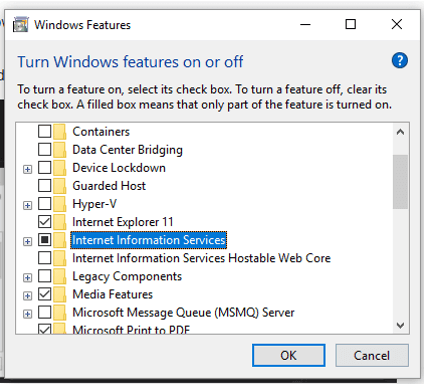The width and height of the screenshot is (424, 384).
Task: Confirm changes with the OK button
Action: pos(288,355)
